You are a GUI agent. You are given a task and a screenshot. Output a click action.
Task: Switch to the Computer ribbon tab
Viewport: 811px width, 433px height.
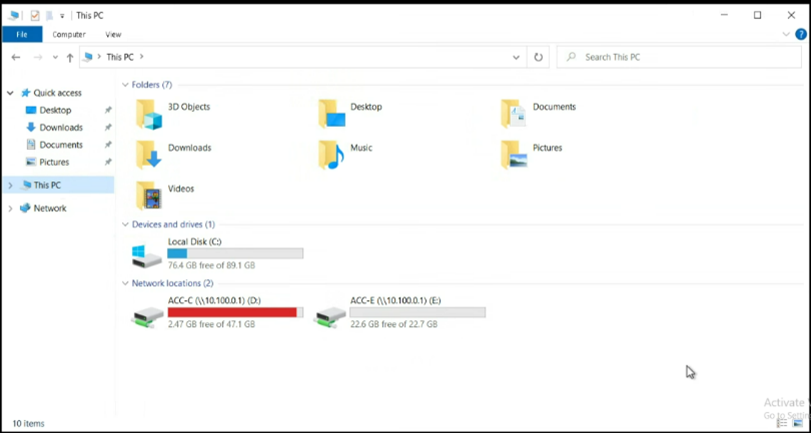[x=69, y=35]
